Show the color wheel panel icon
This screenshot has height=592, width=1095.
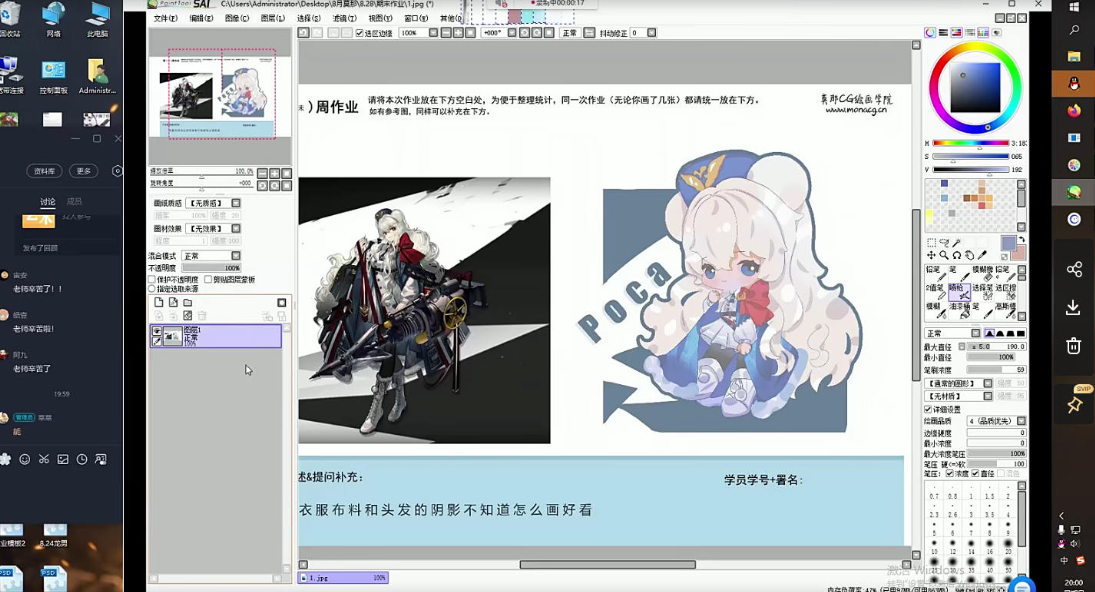(x=930, y=33)
